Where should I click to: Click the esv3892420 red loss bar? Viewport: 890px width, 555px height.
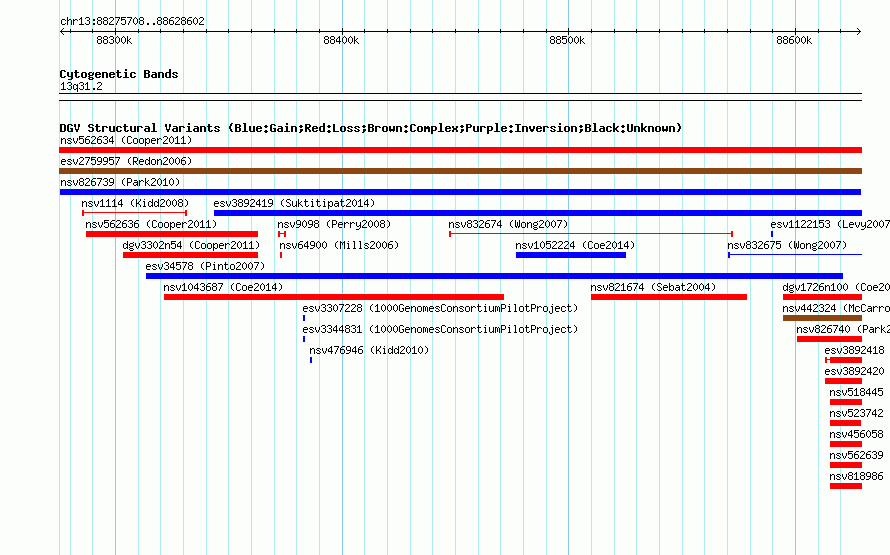click(x=843, y=381)
